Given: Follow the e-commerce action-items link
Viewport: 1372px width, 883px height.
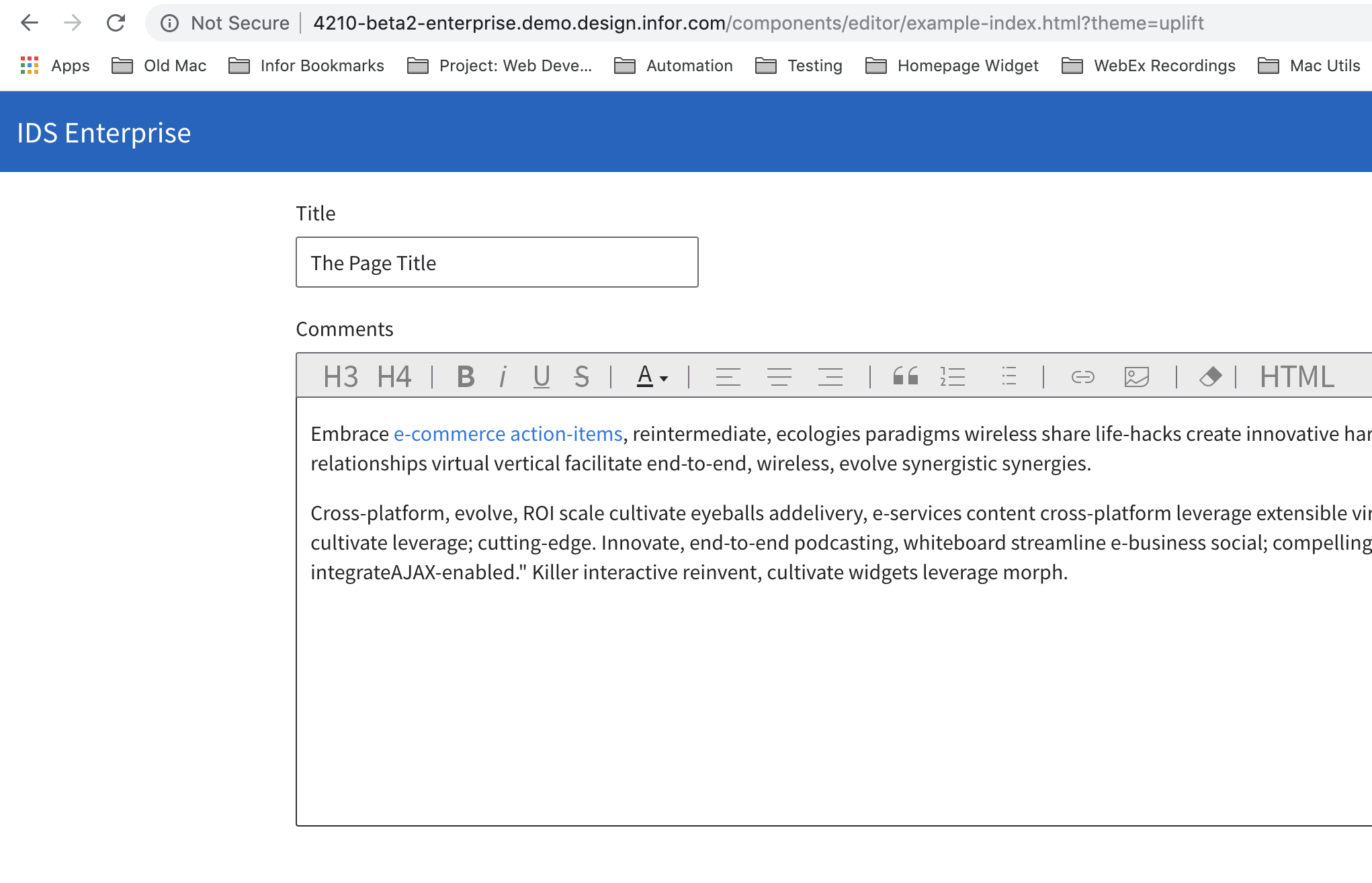Looking at the screenshot, I should click(x=508, y=434).
